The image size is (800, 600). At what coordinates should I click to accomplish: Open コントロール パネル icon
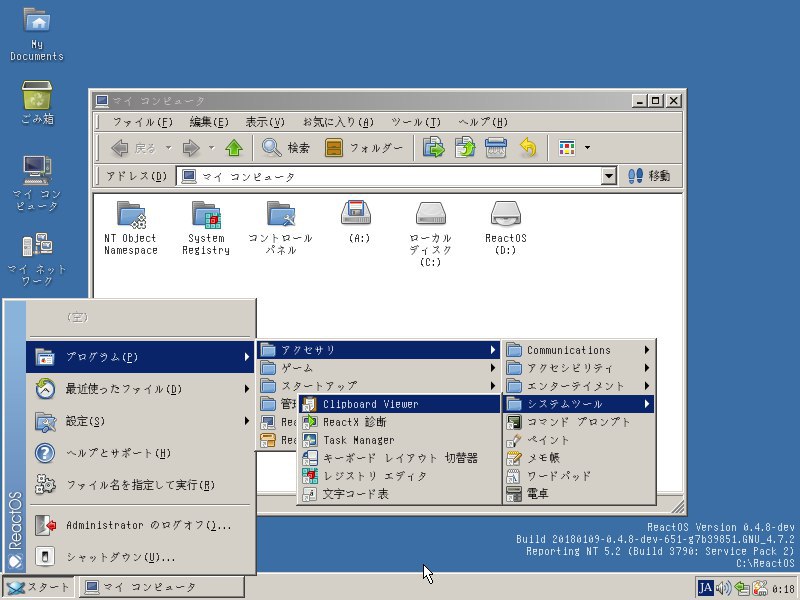tap(280, 228)
